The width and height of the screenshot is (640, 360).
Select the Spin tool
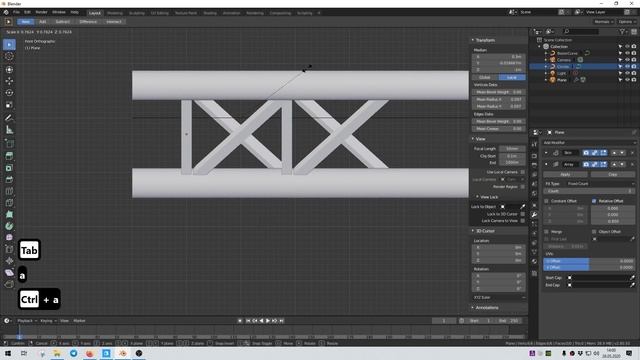point(9,226)
